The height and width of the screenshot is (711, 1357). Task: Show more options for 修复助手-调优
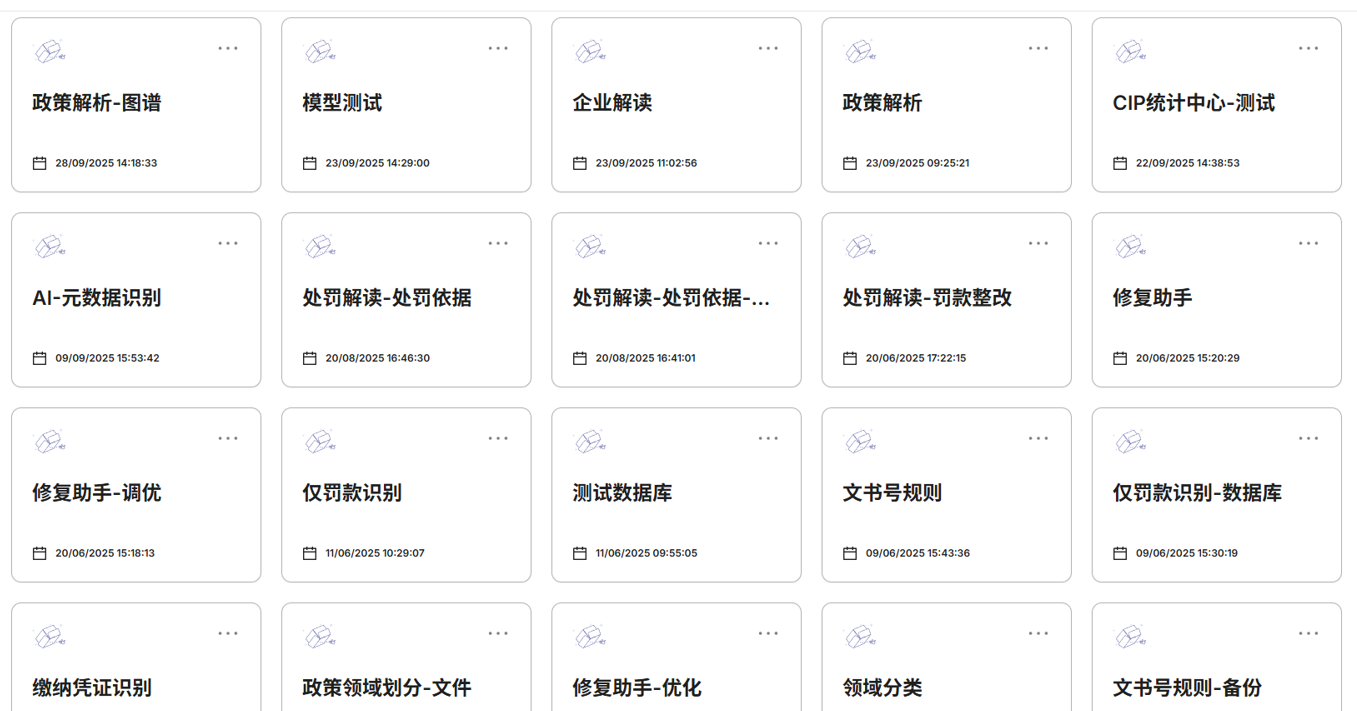(x=228, y=438)
